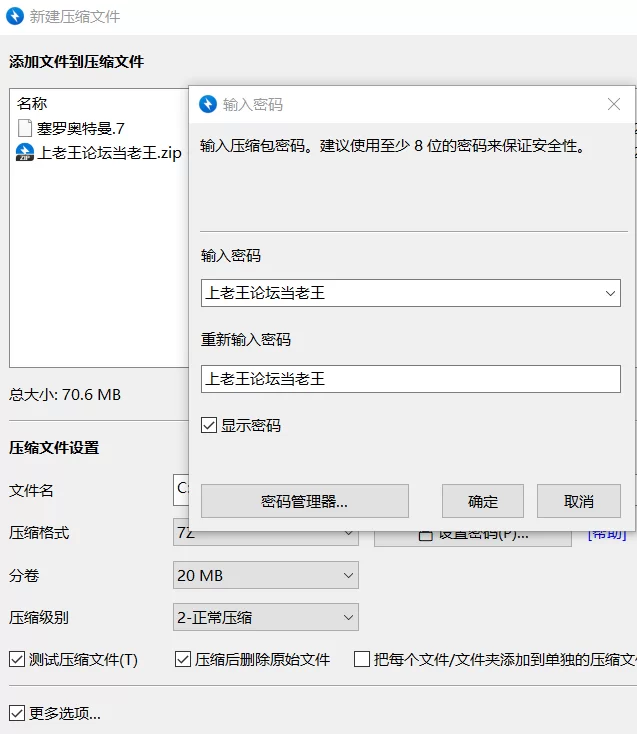Disable 压缩后删除原始文件 option
The height and width of the screenshot is (734, 637).
tap(183, 659)
